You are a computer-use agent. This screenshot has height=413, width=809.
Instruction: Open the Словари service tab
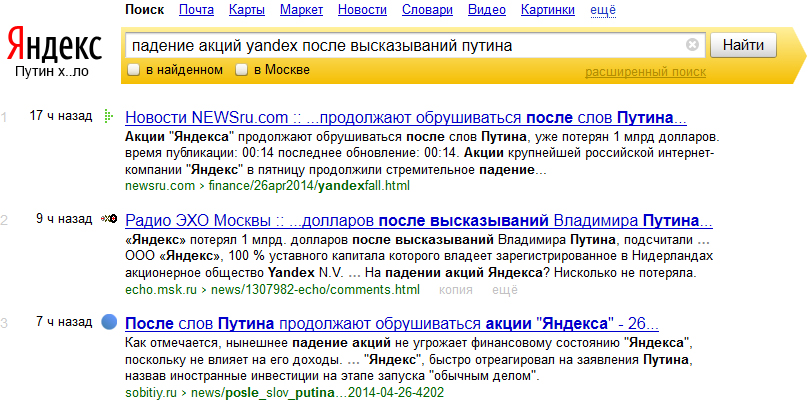[x=427, y=10]
